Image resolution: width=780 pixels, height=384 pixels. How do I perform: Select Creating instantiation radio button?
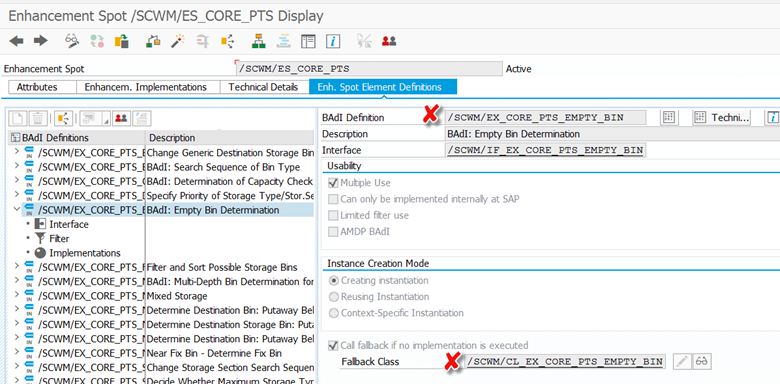tap(334, 281)
